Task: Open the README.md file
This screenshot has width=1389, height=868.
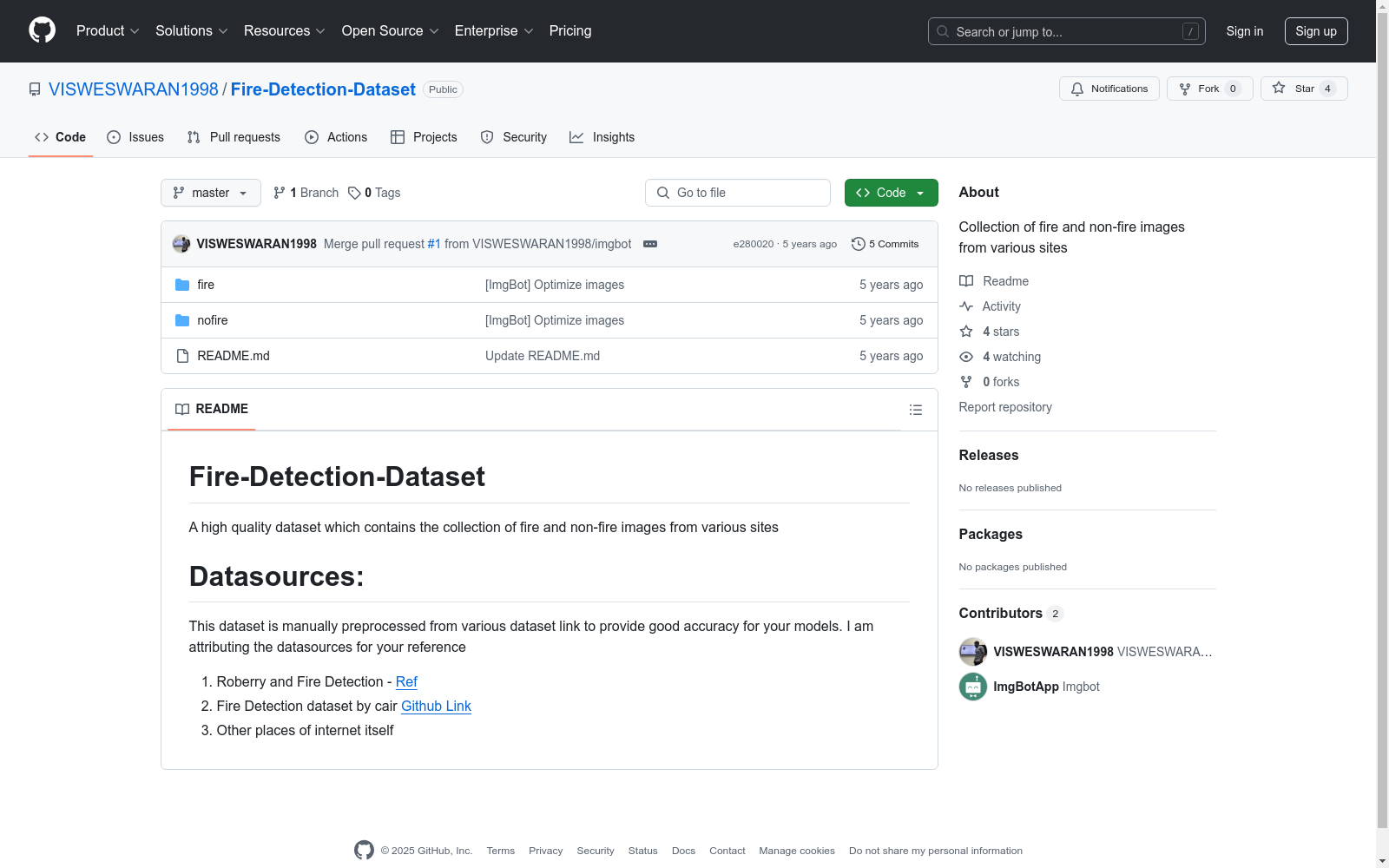Action: (234, 356)
